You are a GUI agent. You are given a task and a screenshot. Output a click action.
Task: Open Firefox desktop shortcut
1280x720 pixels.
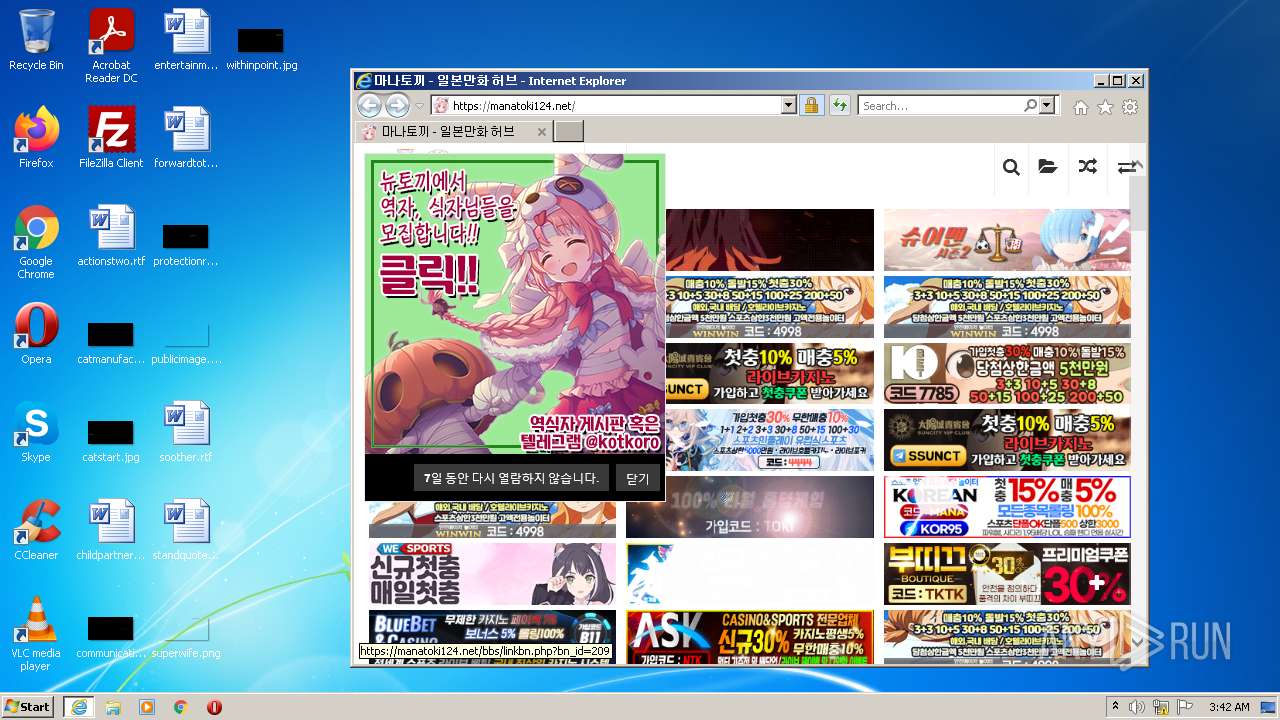pos(36,137)
